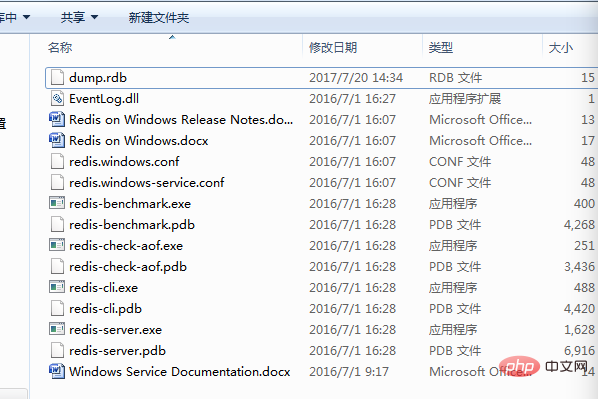Click the redis-benchmark.exe application icon
Screen dimensions: 598x399
[x=57, y=203]
